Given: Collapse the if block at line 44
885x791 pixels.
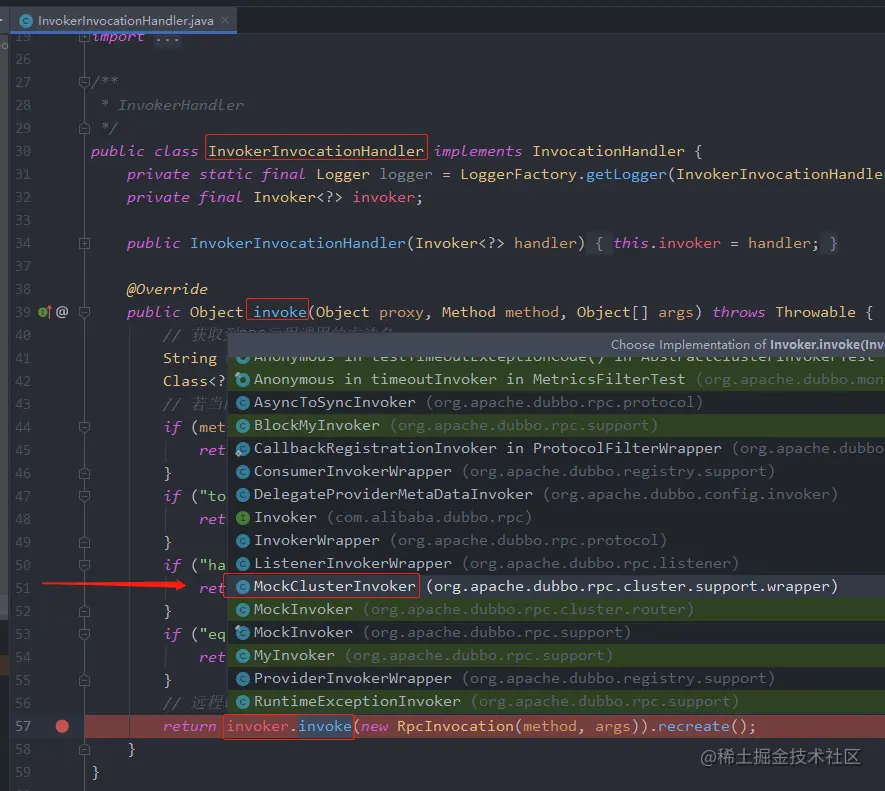Looking at the screenshot, I should pyautogui.click(x=85, y=427).
